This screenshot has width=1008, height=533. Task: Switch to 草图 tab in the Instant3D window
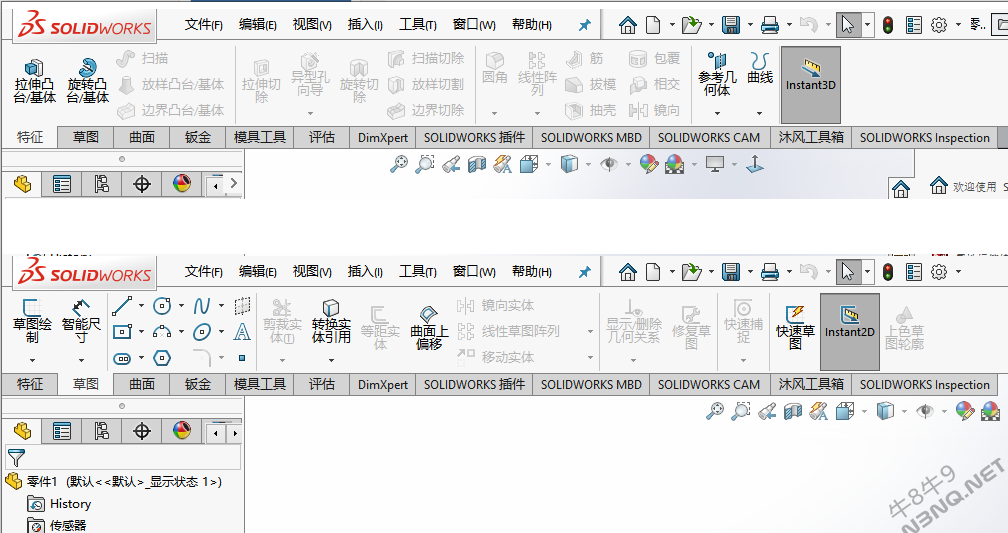pos(86,138)
